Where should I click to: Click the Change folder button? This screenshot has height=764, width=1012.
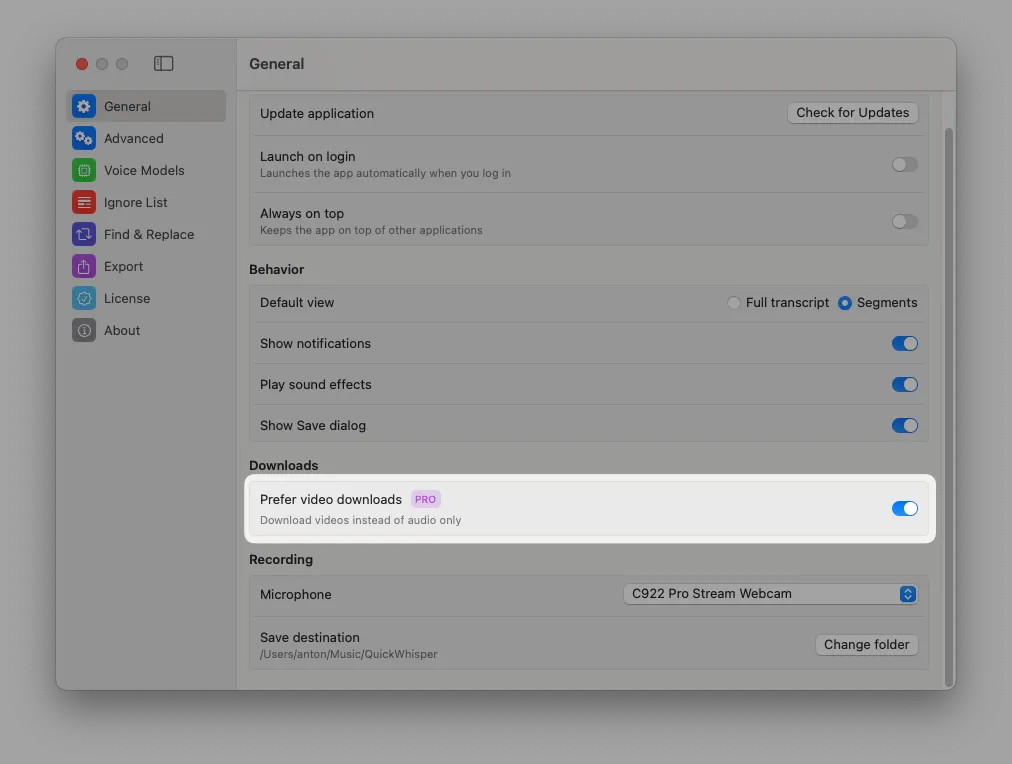[866, 645]
